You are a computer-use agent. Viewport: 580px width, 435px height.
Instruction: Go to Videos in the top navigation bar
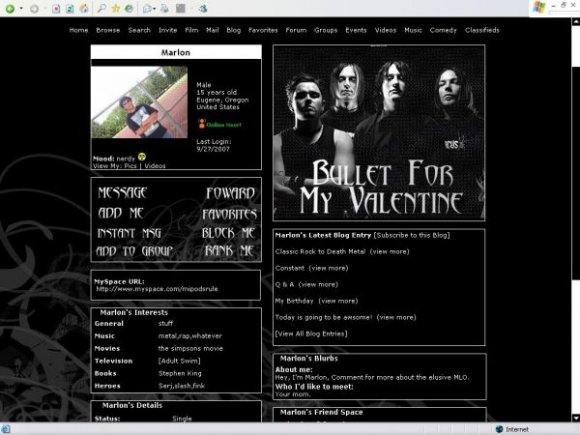point(385,30)
